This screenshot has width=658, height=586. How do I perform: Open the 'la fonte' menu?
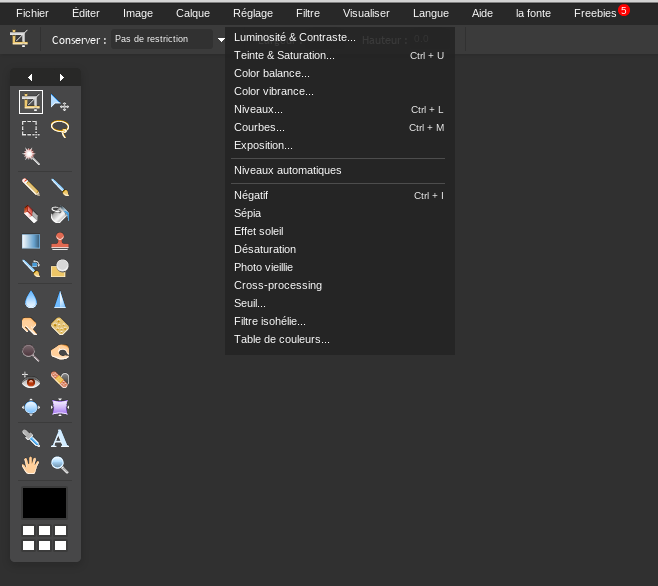pyautogui.click(x=533, y=13)
